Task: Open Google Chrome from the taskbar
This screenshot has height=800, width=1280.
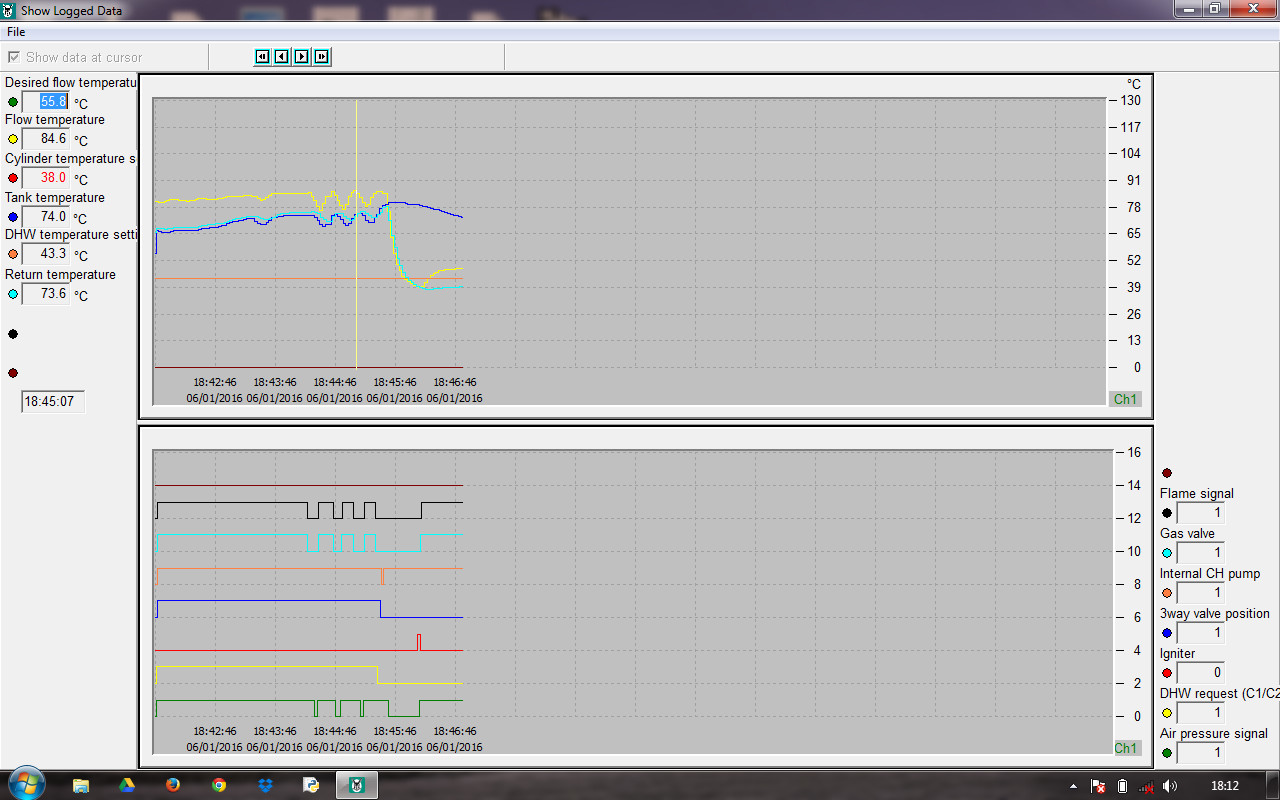Action: pyautogui.click(x=219, y=785)
